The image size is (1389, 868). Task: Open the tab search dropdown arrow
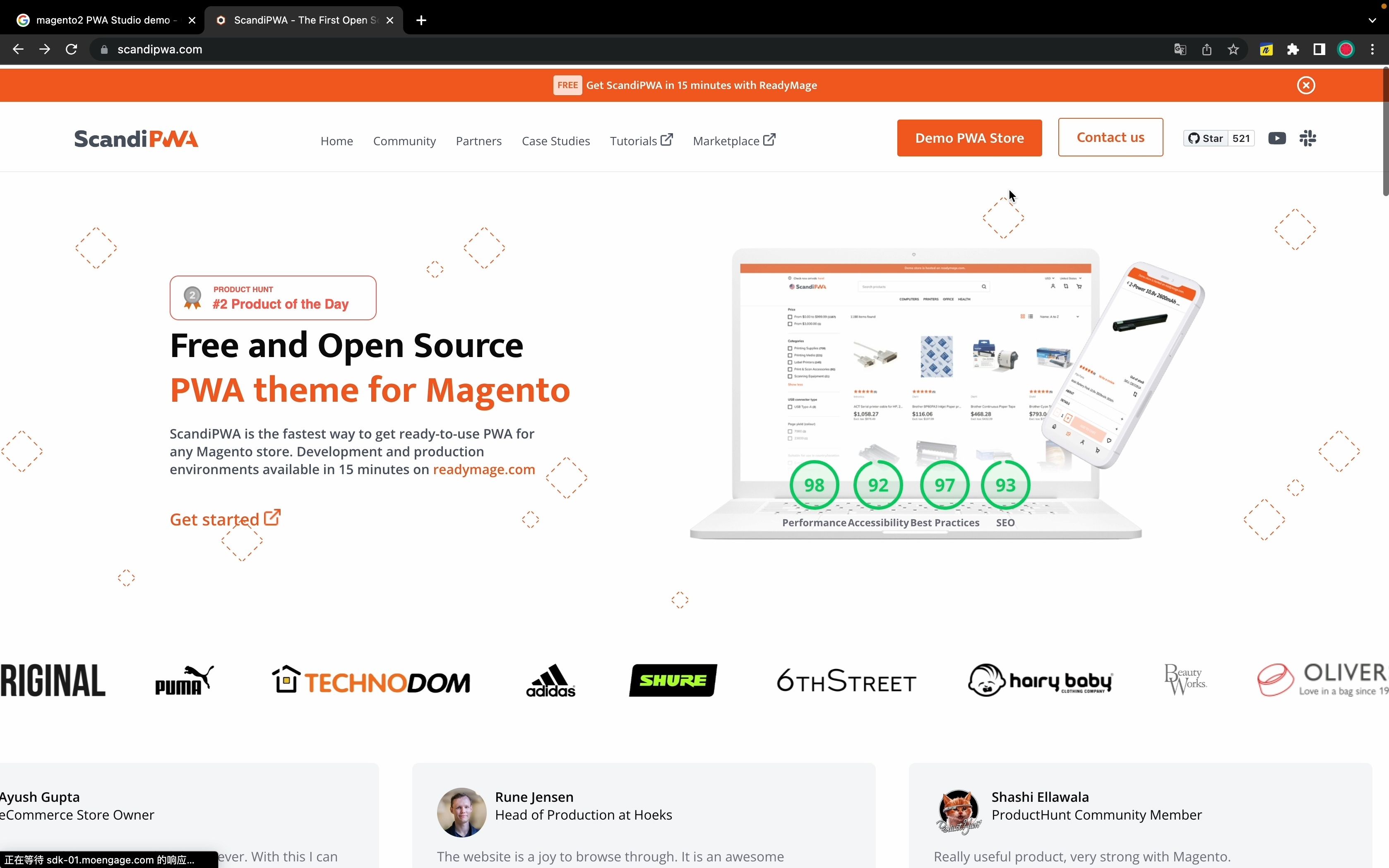[x=1372, y=20]
